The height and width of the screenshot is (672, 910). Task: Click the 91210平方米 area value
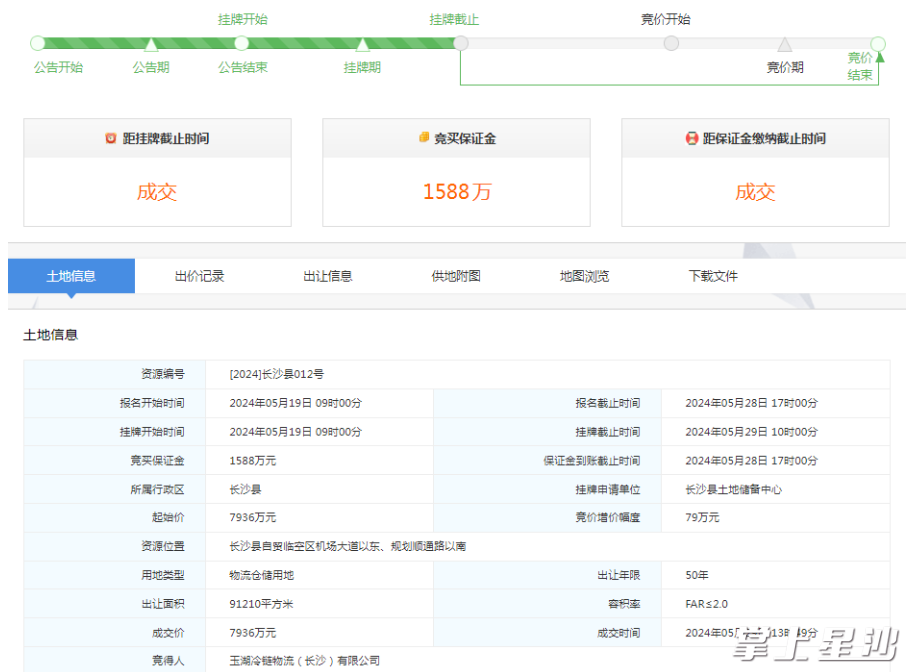(261, 604)
